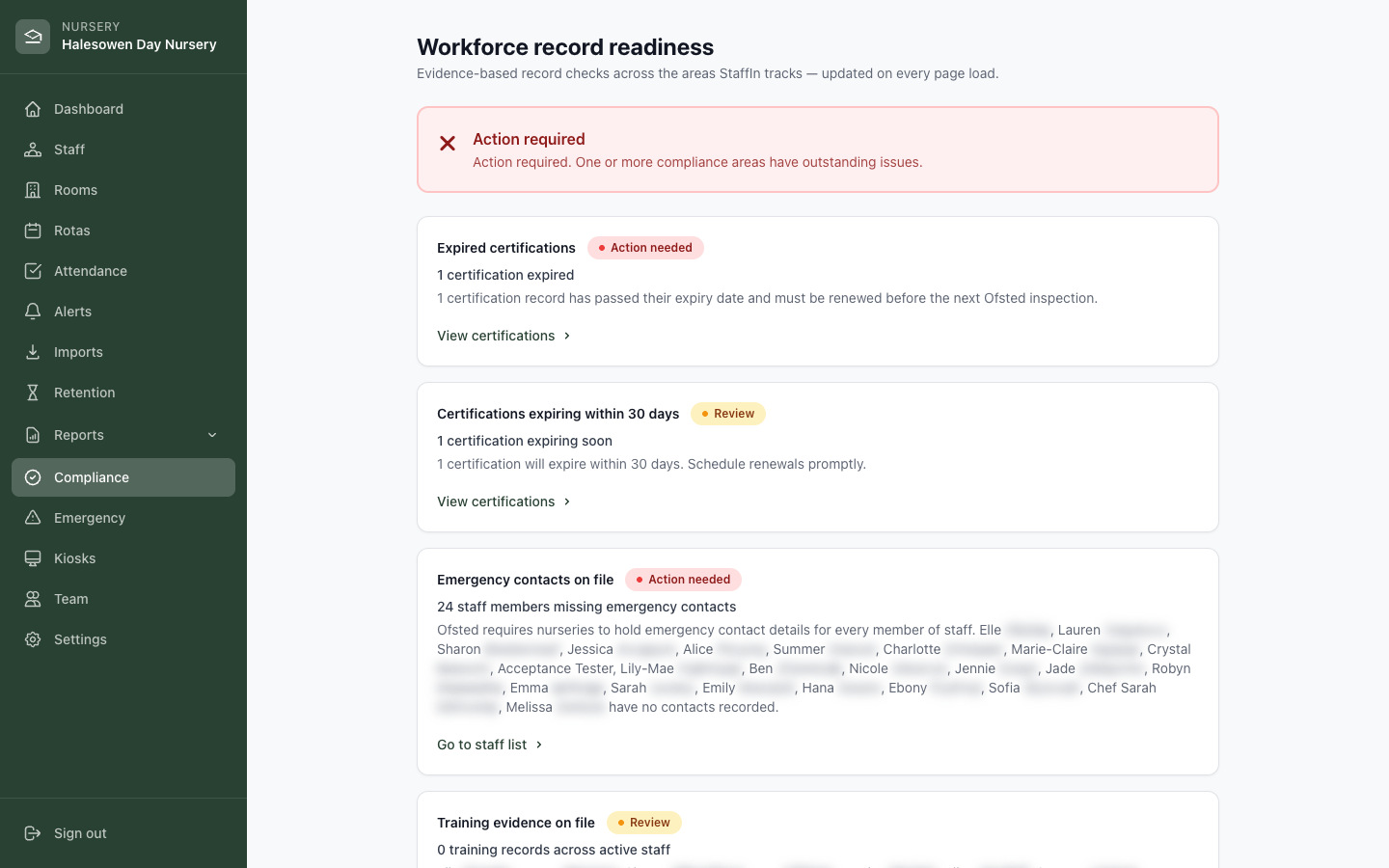Follow the Go to staff list link
The image size is (1389, 868).
pyautogui.click(x=490, y=745)
